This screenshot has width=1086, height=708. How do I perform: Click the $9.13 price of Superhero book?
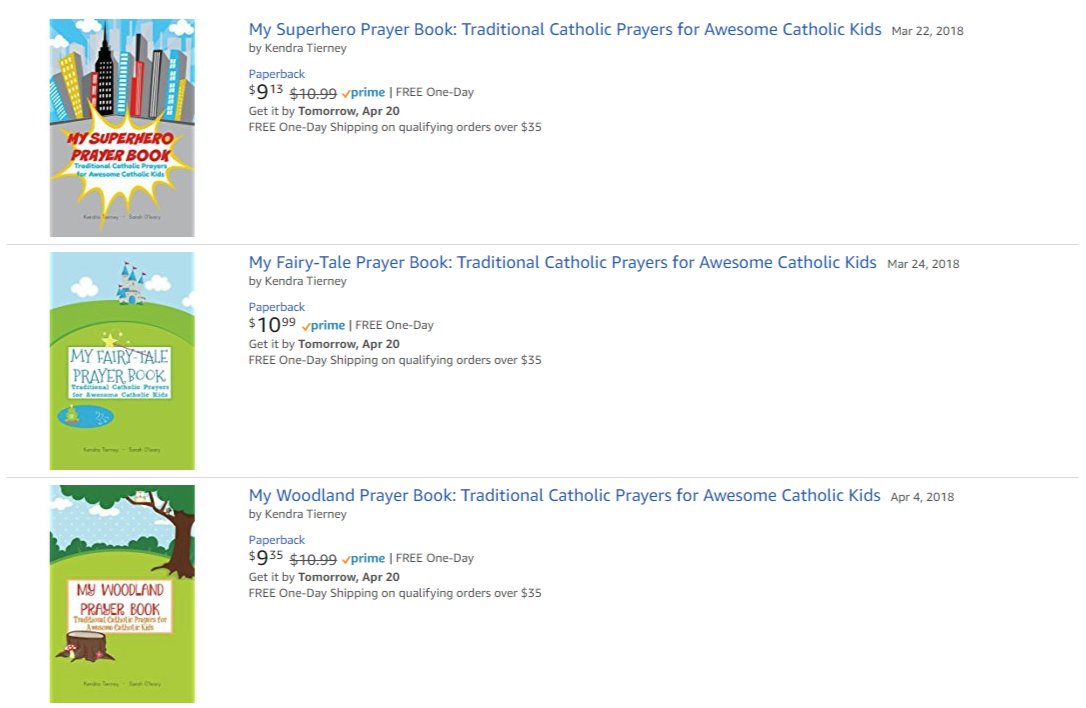coord(266,92)
